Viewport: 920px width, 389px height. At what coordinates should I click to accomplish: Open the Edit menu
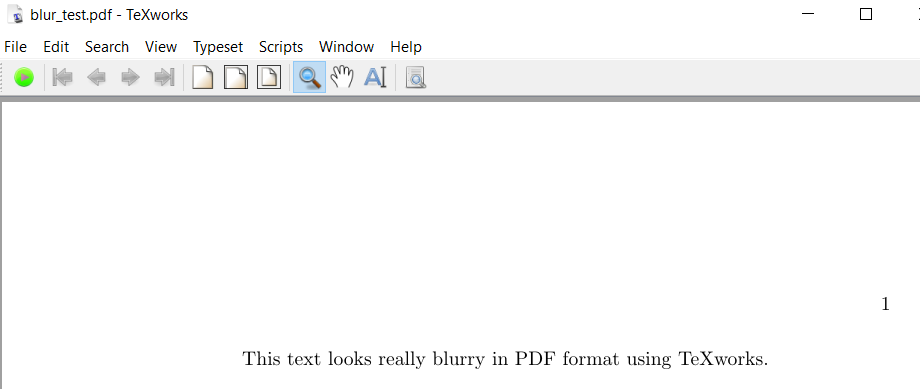56,47
